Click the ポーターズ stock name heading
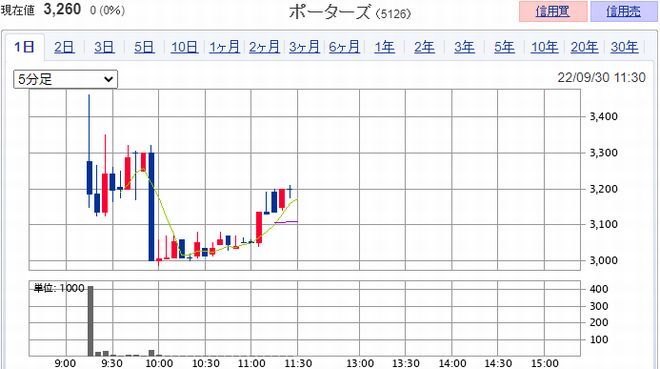Viewport: 660px width, 369px height. click(330, 12)
